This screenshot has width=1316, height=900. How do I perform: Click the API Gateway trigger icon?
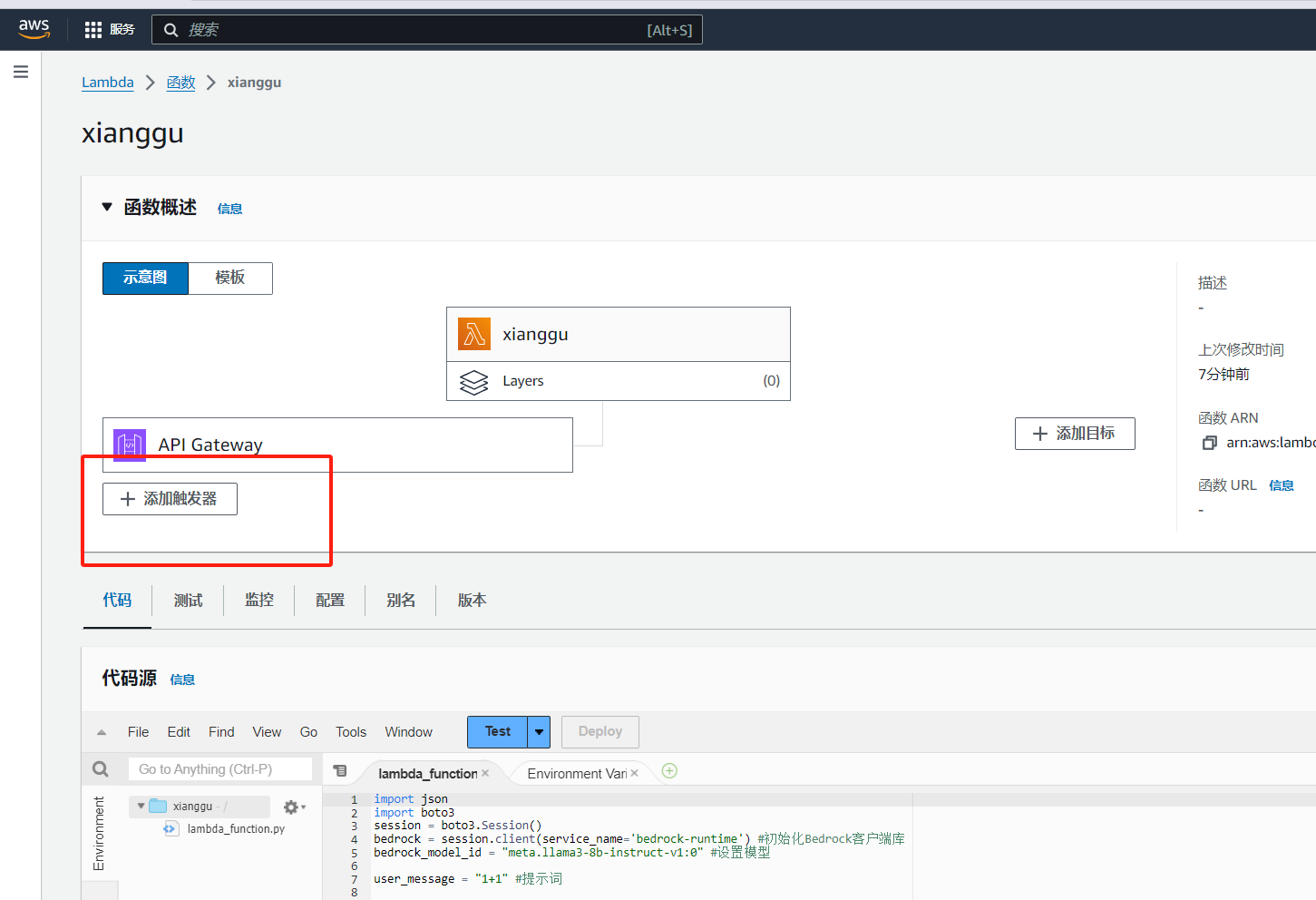130,445
